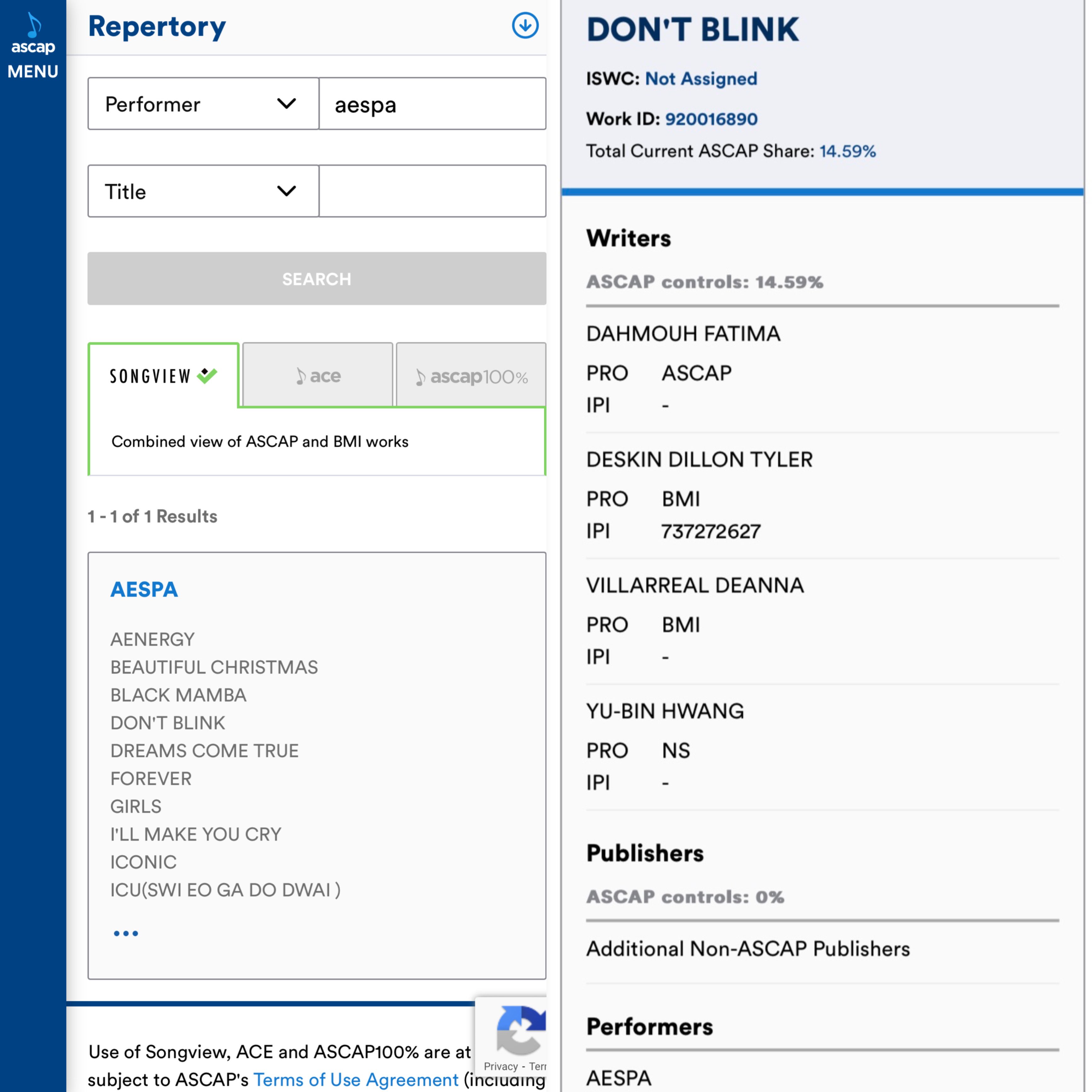Expand the Performer search type dropdown

(203, 104)
